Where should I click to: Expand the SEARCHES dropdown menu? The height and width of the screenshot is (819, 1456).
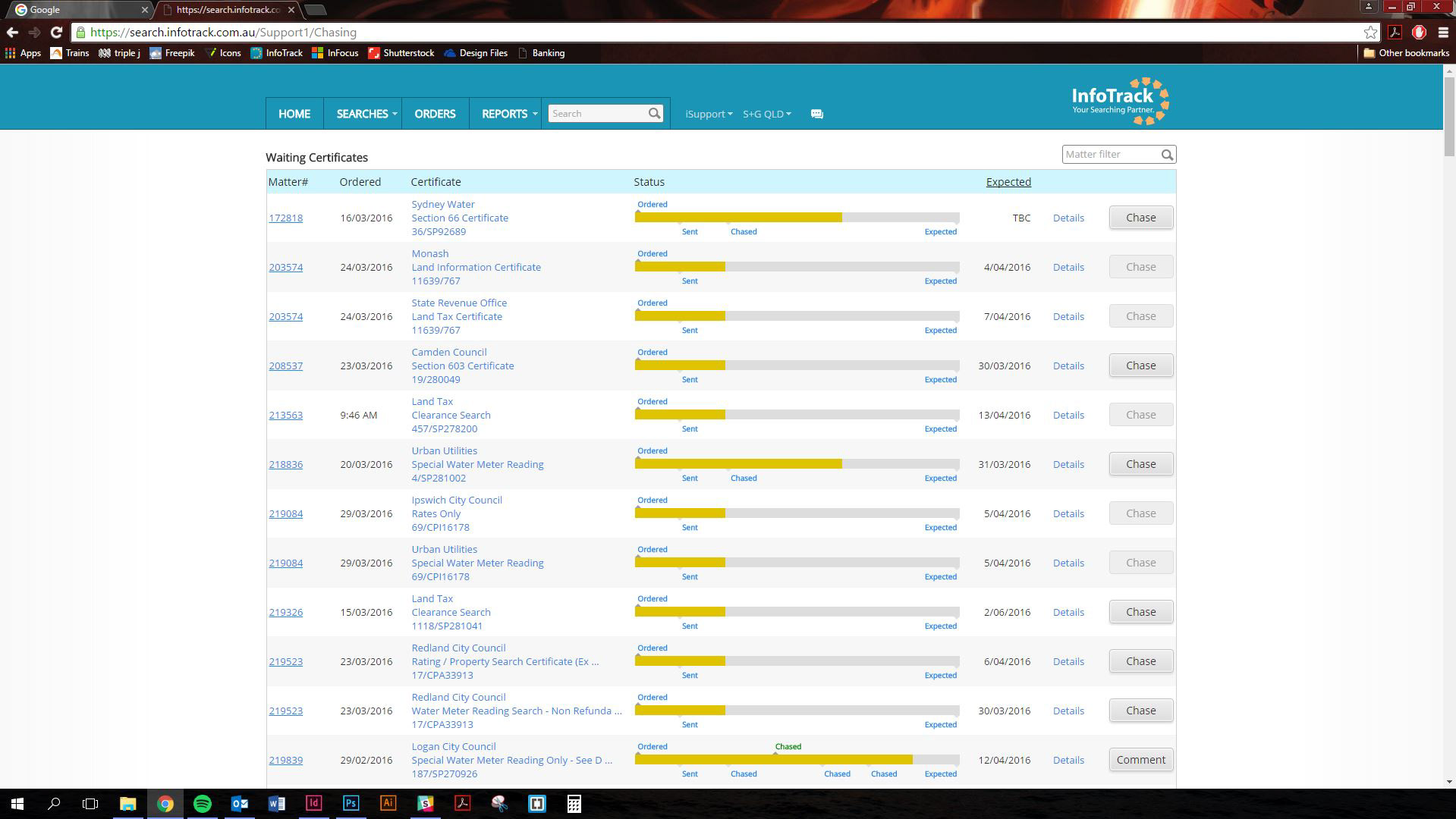[366, 114]
